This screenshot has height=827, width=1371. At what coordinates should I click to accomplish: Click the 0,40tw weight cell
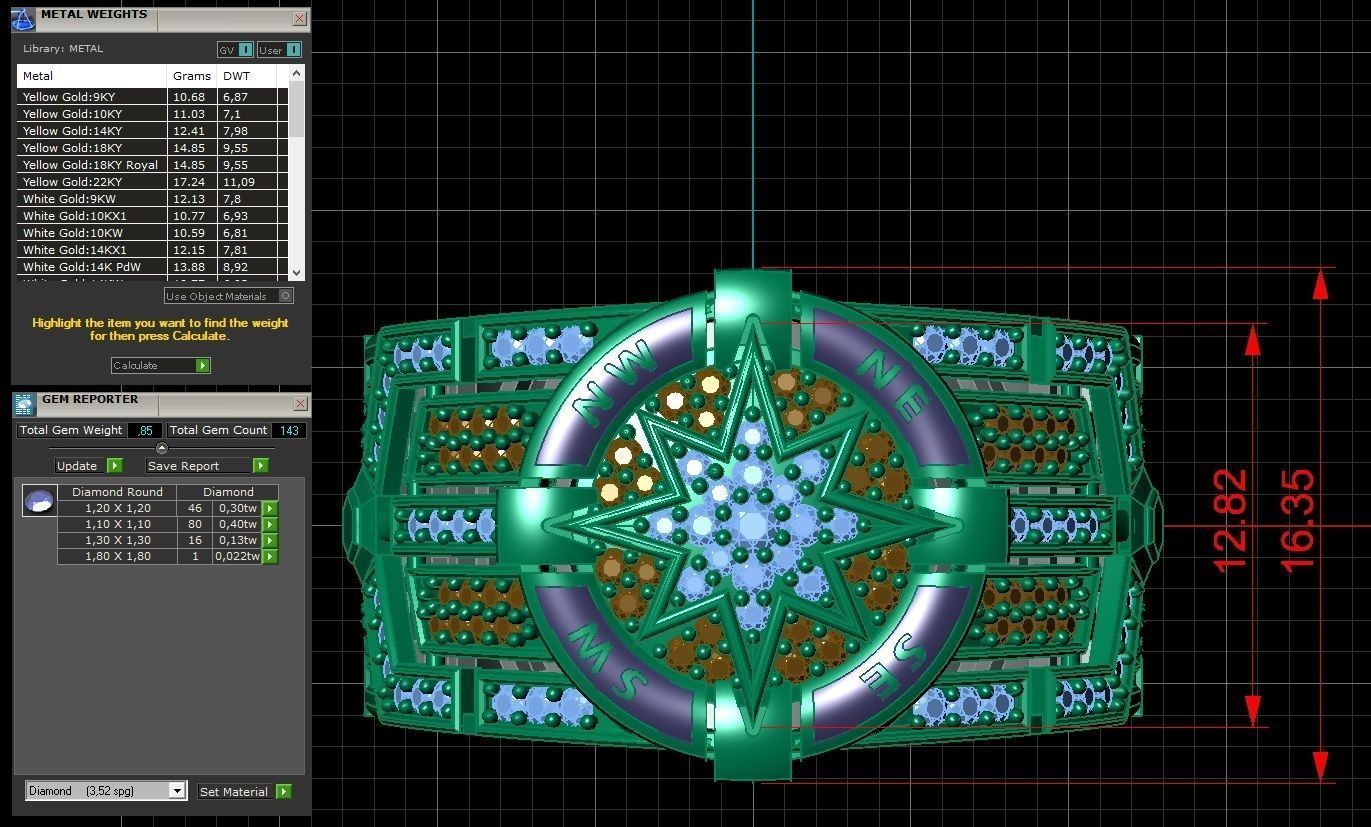tap(237, 524)
